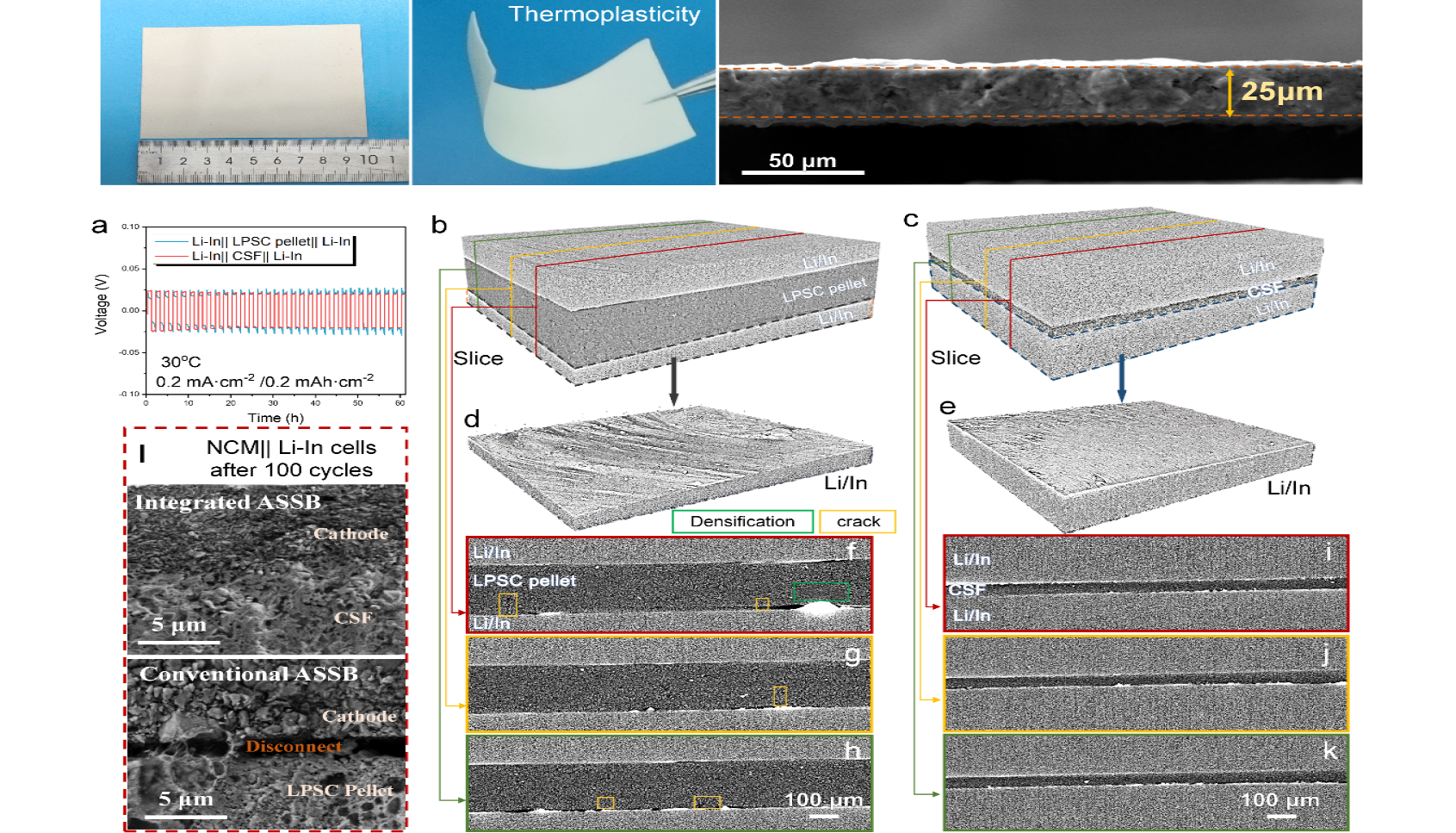Select the yellow-bordered slice panel g
The image size is (1456, 833).
668,684
